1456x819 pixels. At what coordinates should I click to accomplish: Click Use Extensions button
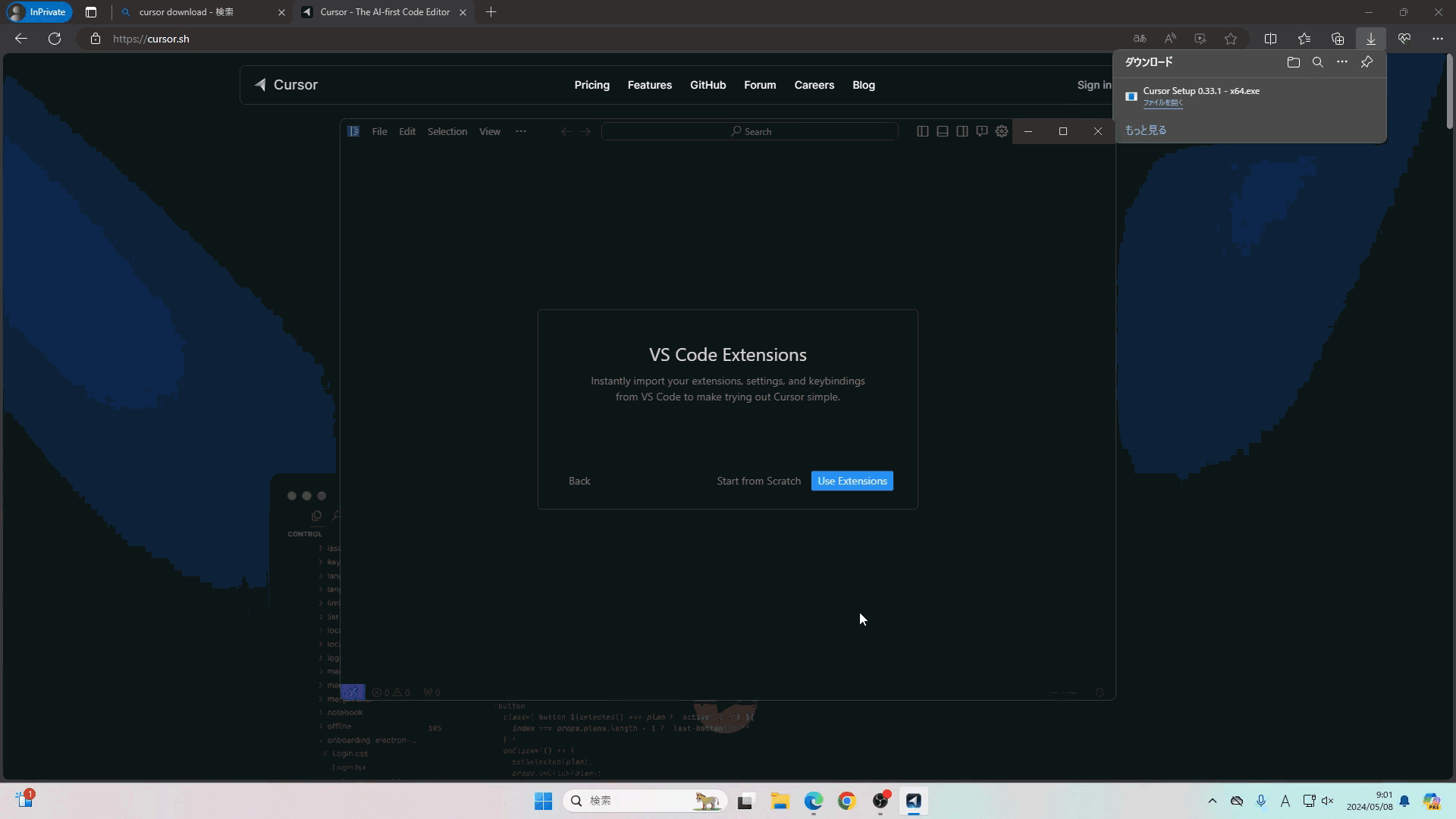852,481
